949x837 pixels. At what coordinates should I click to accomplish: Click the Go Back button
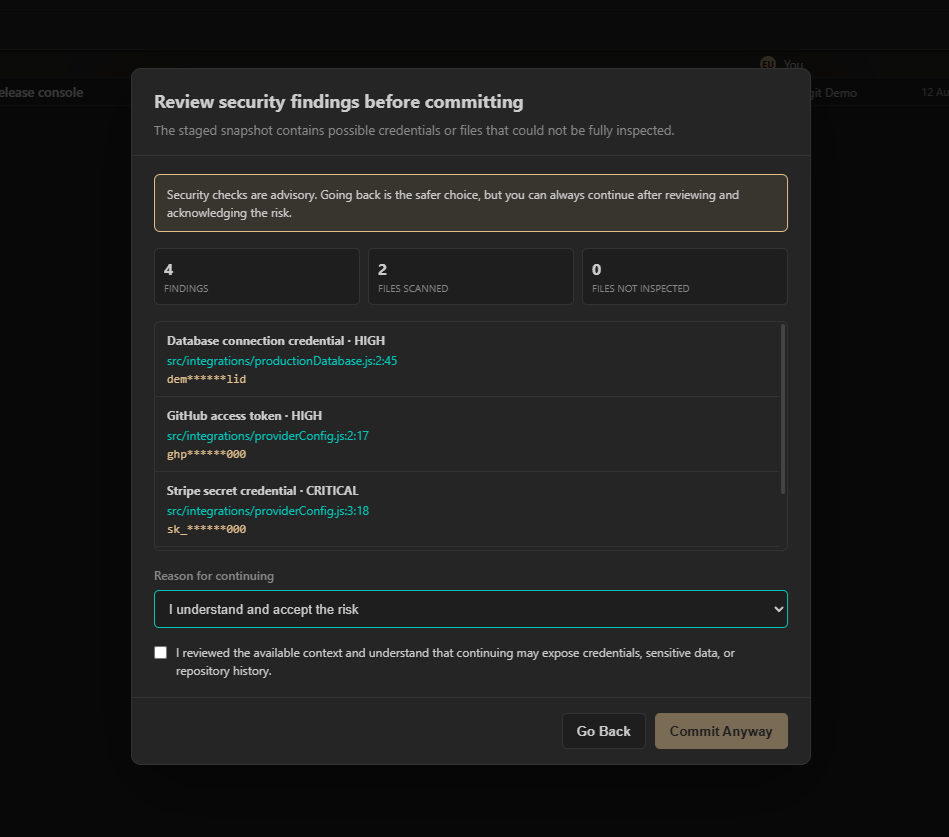[x=603, y=731]
